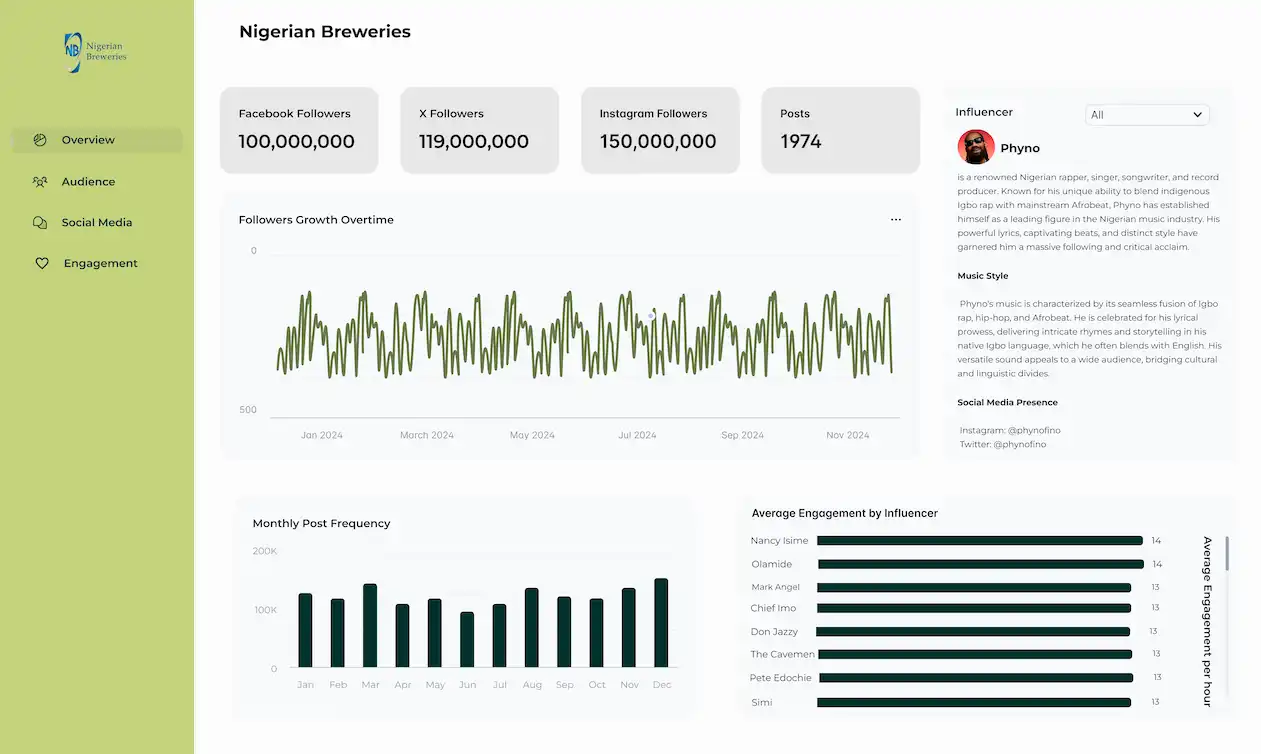This screenshot has width=1261, height=754.
Task: Click the Simi engagement bar
Action: click(x=974, y=702)
